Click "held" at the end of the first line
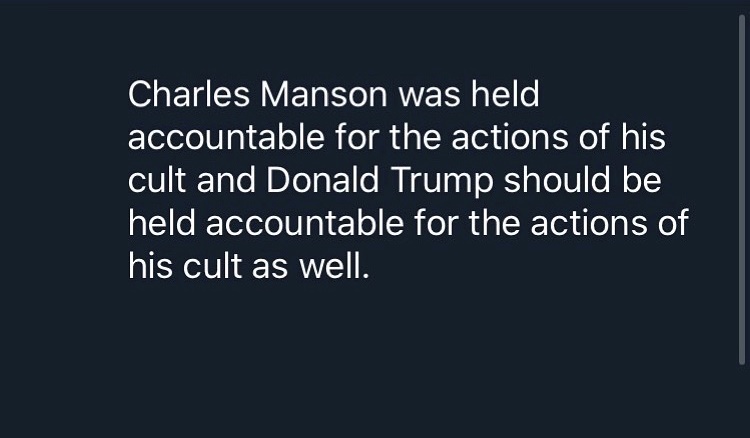The height and width of the screenshot is (438, 750). (505, 94)
